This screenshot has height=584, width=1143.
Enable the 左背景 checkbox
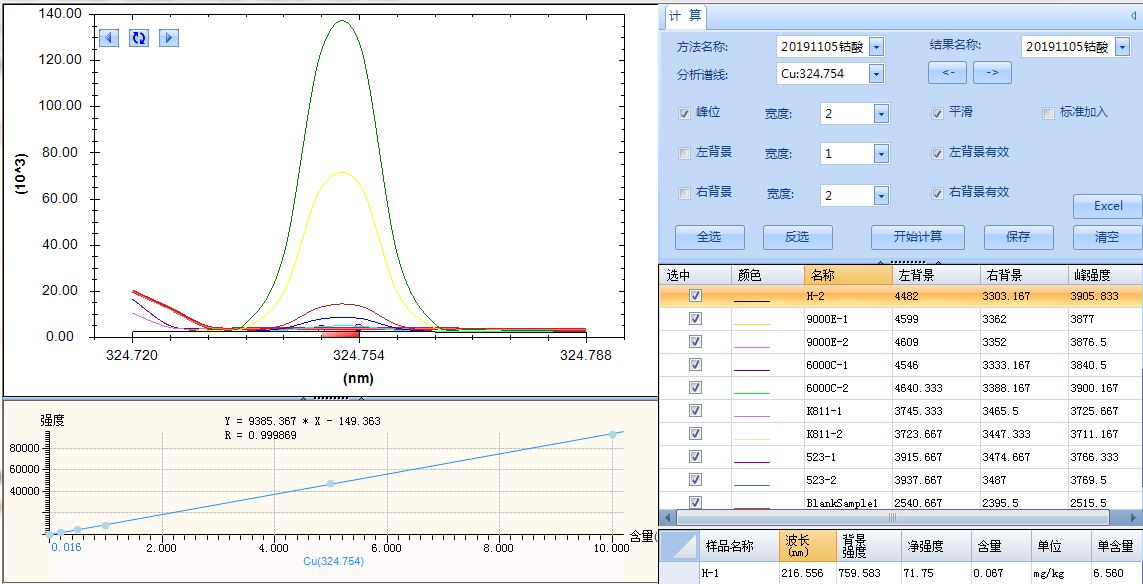tap(685, 153)
